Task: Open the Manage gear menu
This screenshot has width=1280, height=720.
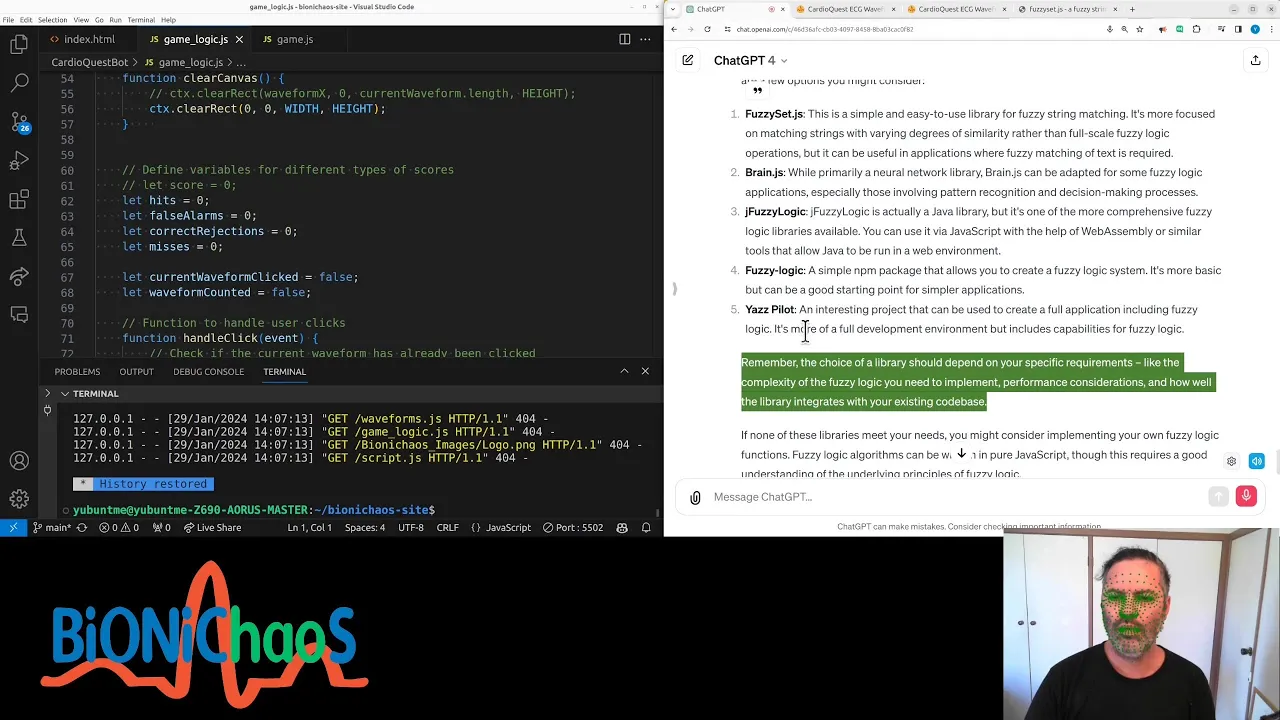Action: tap(19, 498)
